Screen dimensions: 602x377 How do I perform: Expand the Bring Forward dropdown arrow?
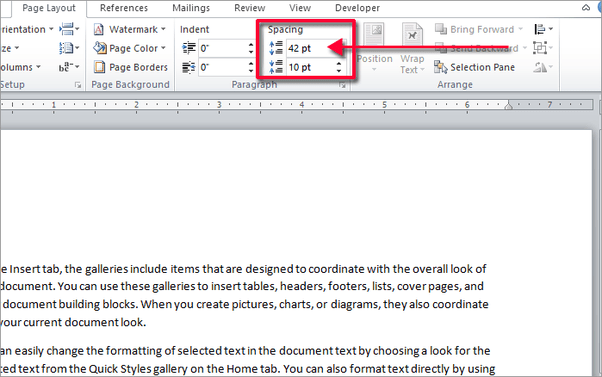pos(521,29)
